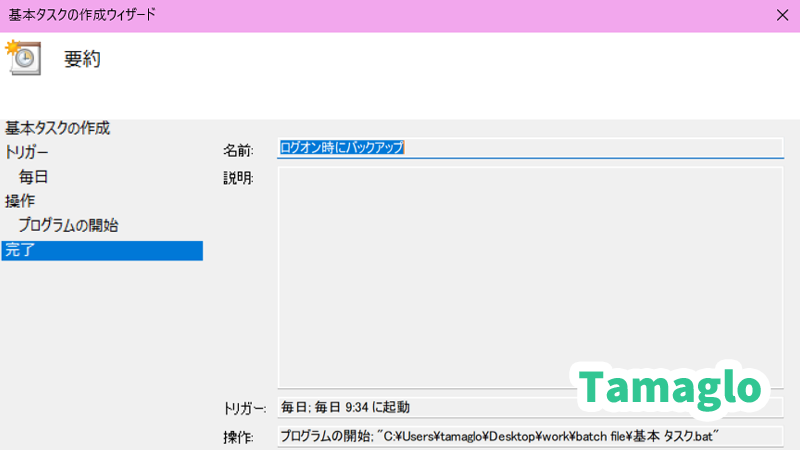This screenshot has height=450, width=800.
Task: Click the task wizard clock icon
Action: coord(22,58)
